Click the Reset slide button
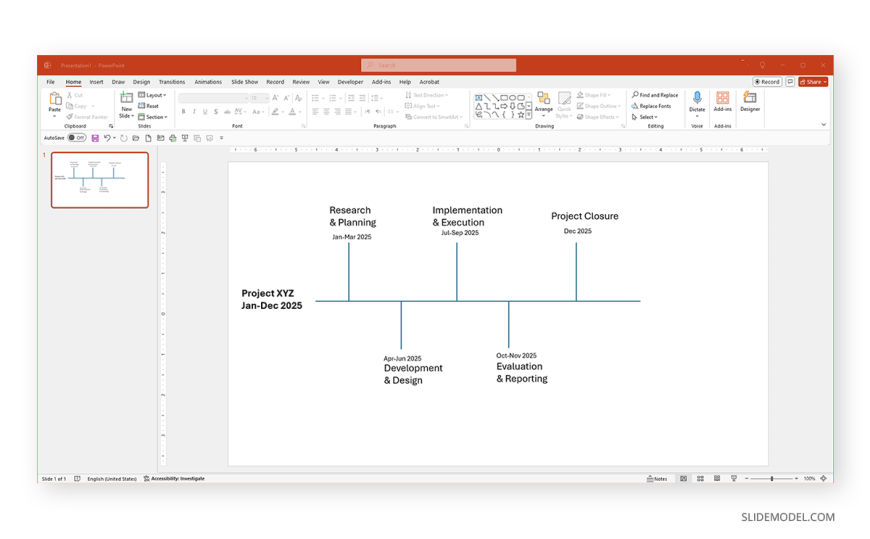 pos(148,105)
